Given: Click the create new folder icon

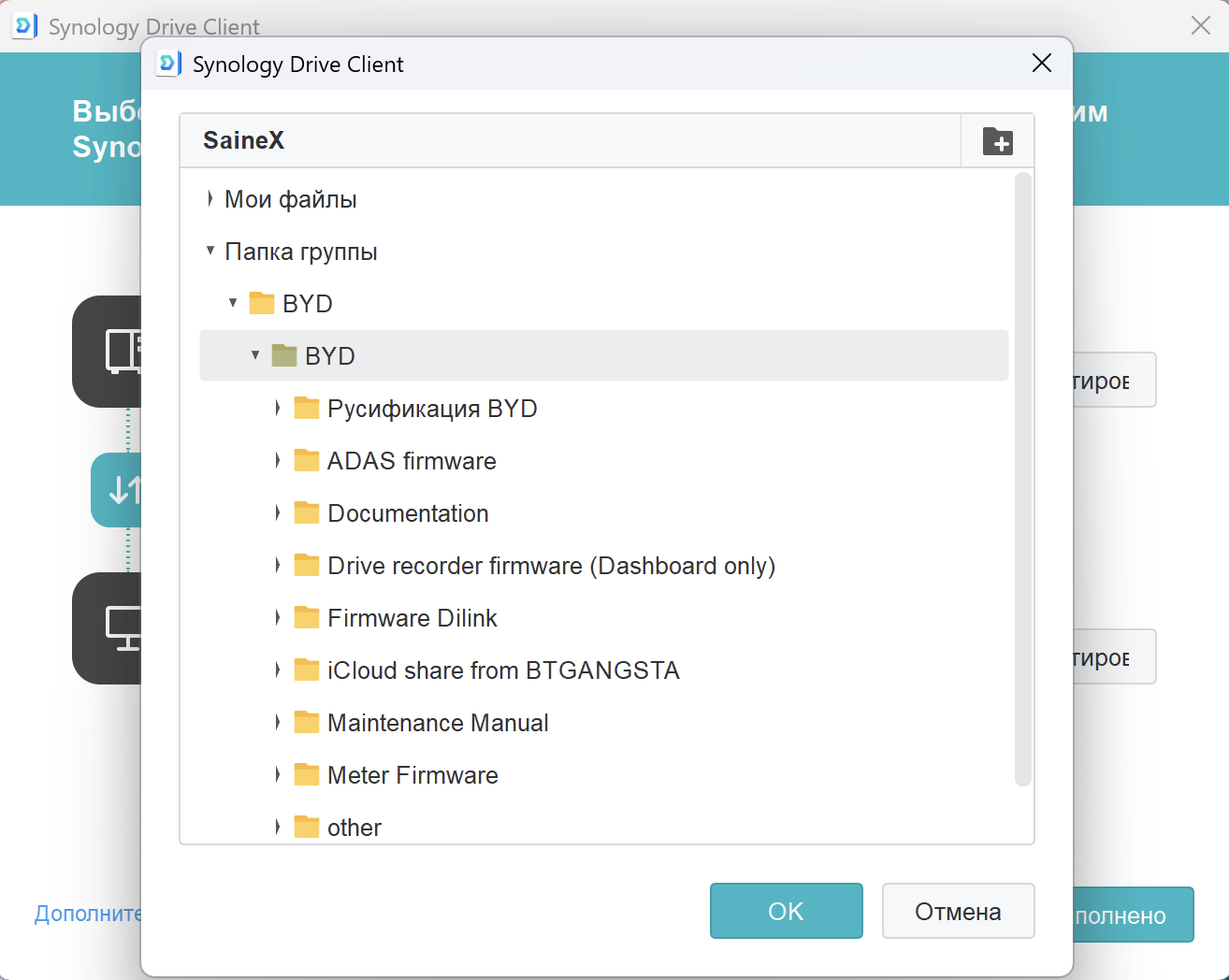Looking at the screenshot, I should 997,141.
